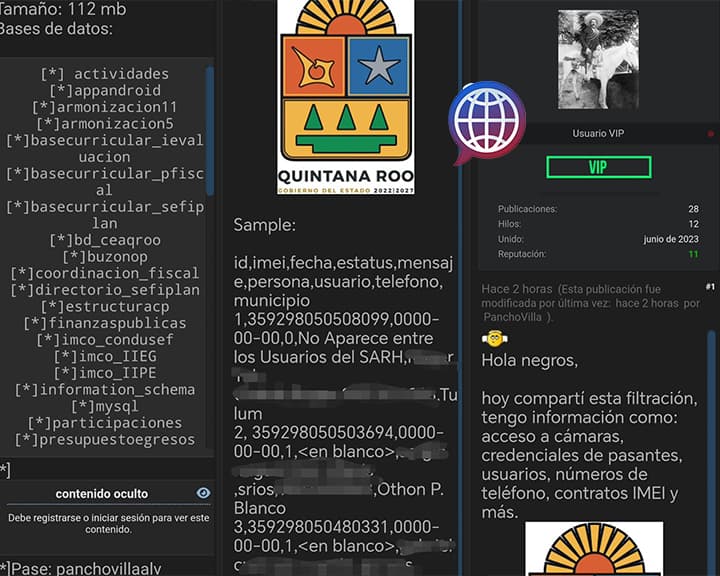Click the Hilos count 12
This screenshot has height=576, width=720.
click(693, 224)
